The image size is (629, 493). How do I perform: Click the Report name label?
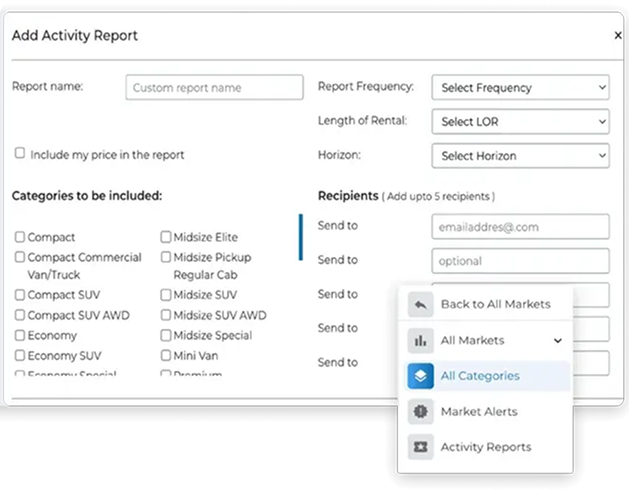tap(47, 86)
